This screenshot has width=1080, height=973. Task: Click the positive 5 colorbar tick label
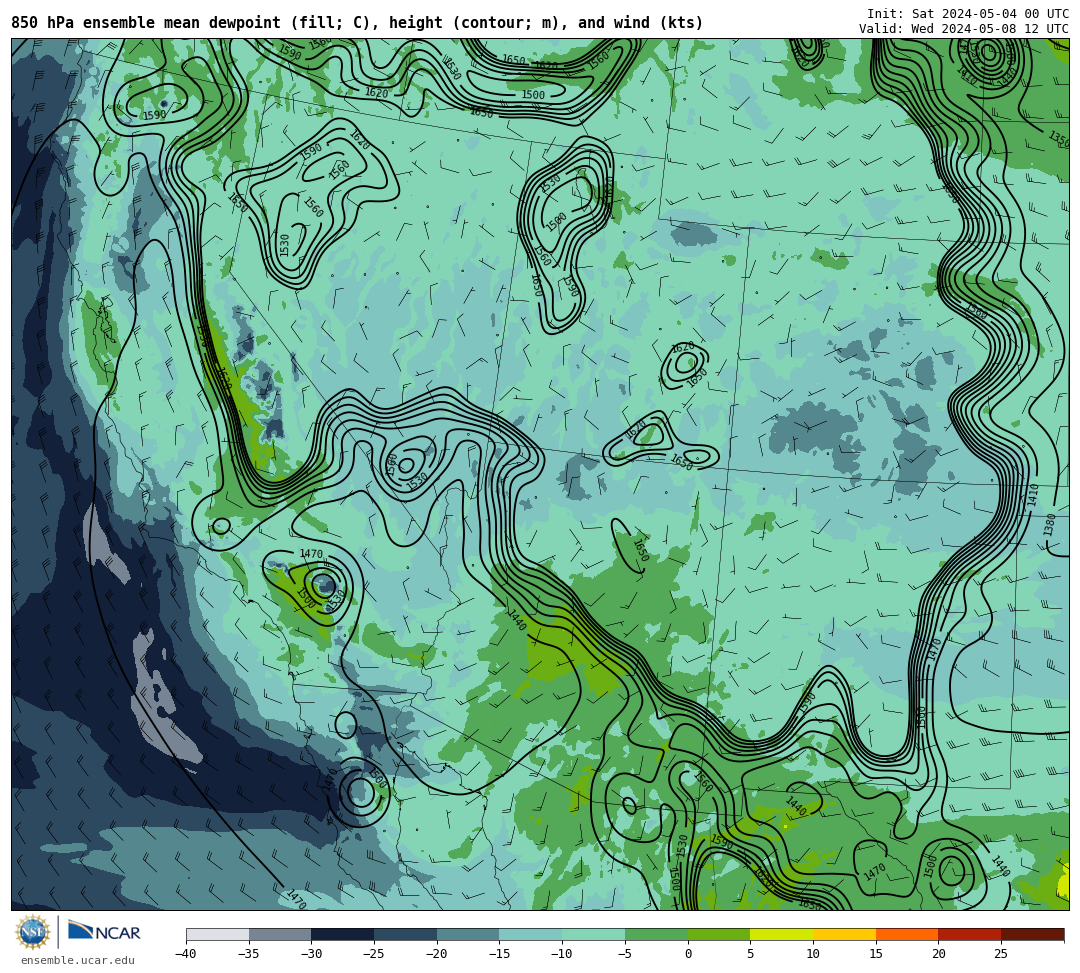[x=750, y=954]
